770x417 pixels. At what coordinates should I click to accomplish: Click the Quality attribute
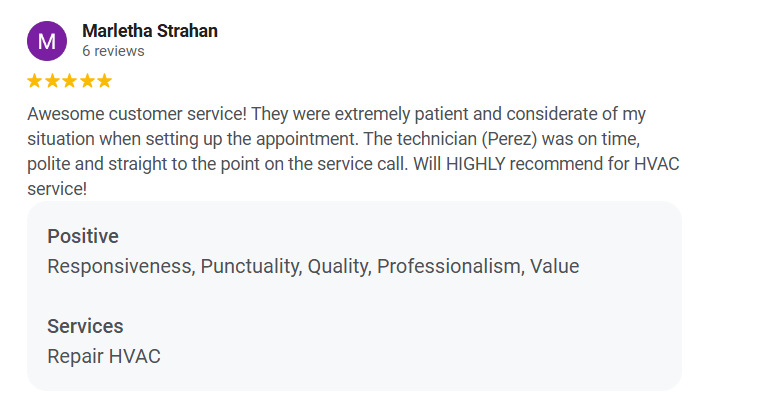pos(339,266)
